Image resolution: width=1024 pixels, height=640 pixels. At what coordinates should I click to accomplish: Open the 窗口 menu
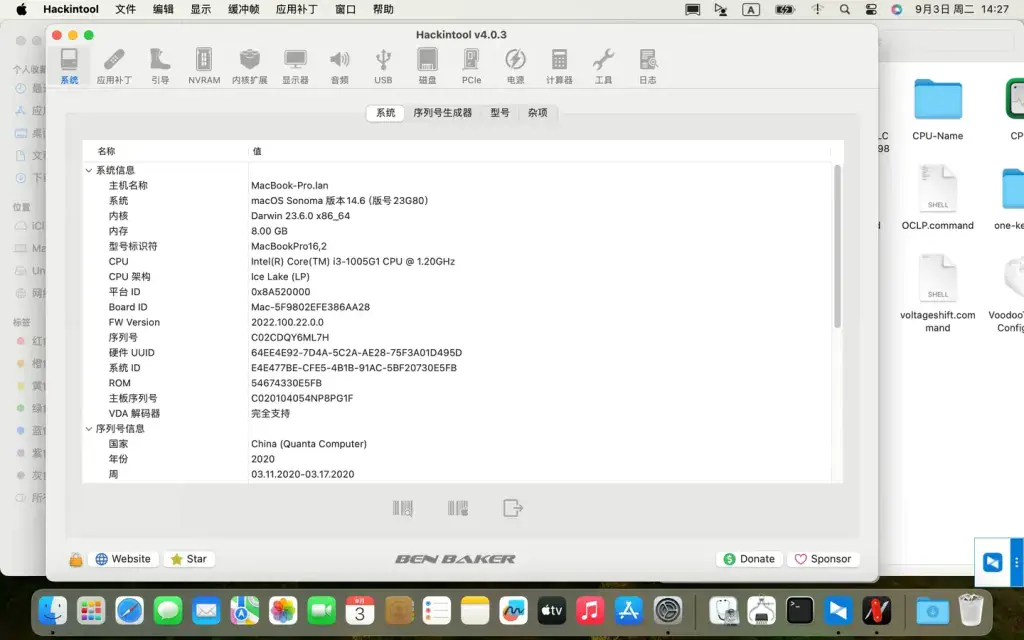(345, 9)
